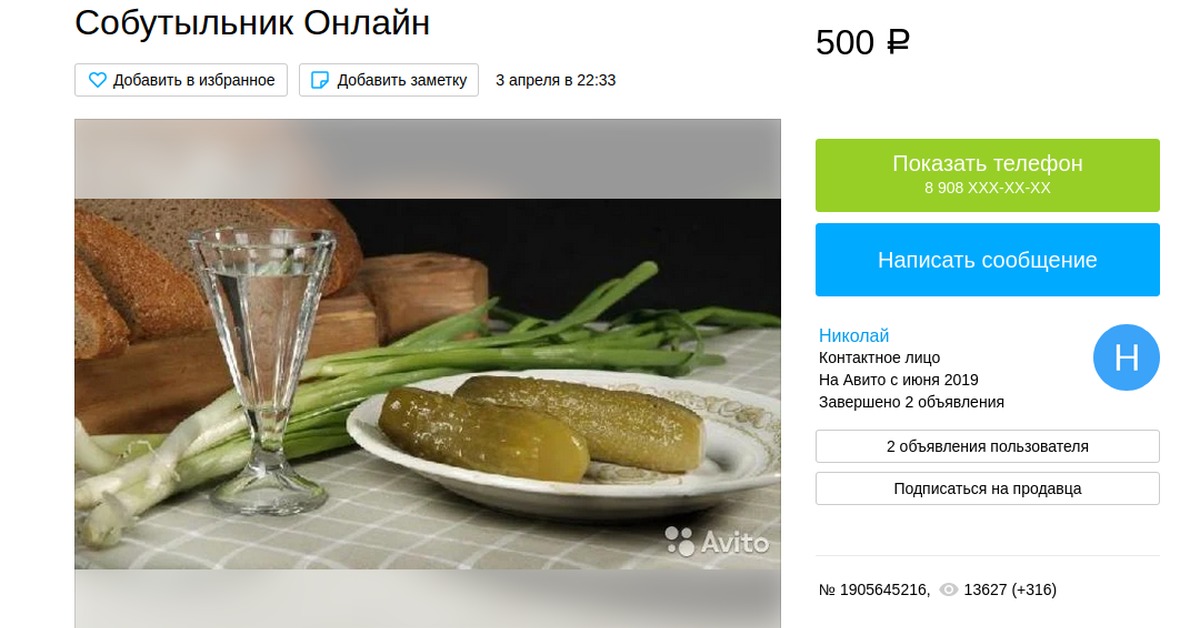
Task: Open the main listing photo with pickles
Action: 427,374
